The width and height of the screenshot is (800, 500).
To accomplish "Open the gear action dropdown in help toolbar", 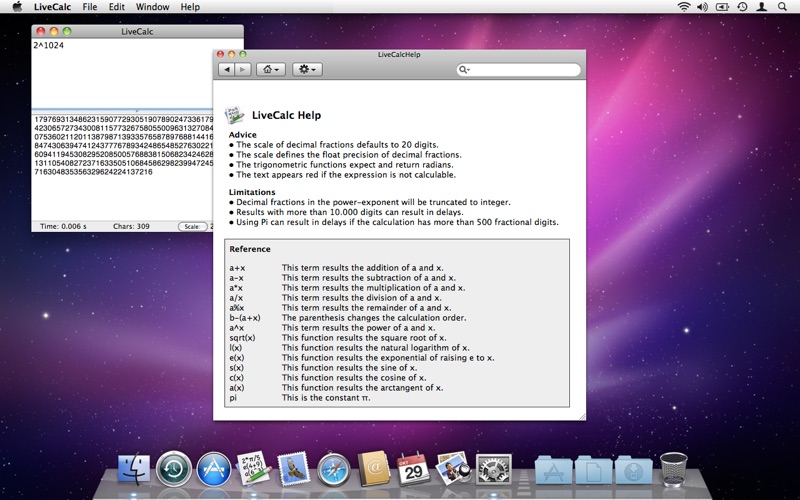I will (x=307, y=69).
